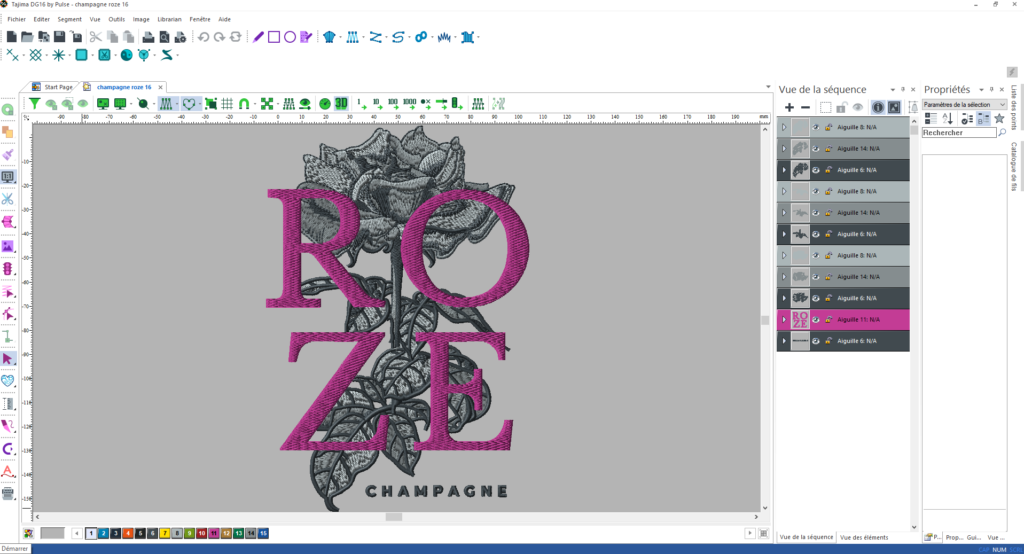Viewport: 1024px width, 554px height.
Task: Pick magenta color swatch 11
Action: click(x=214, y=534)
